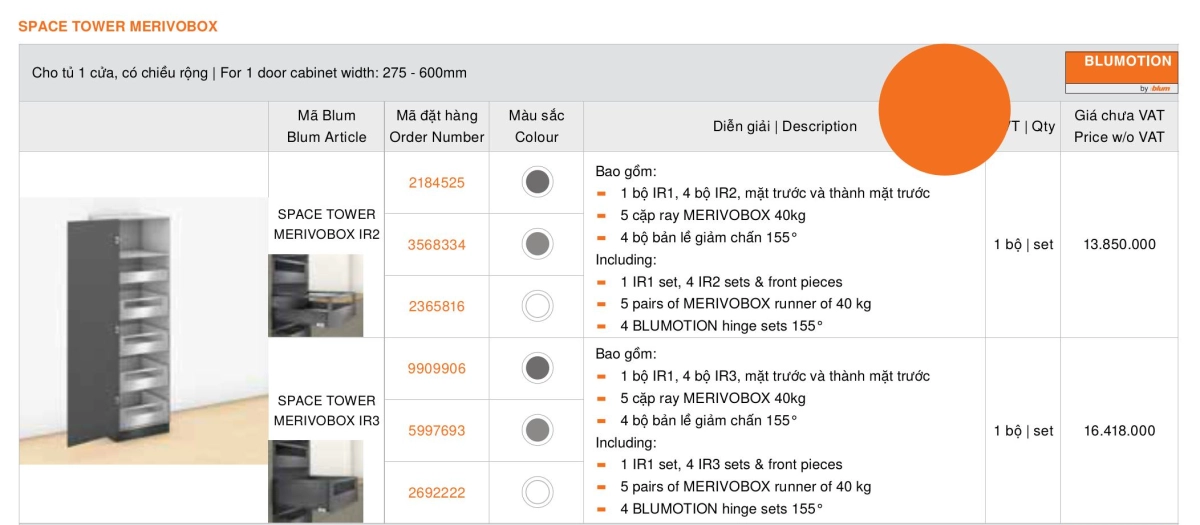Image resolution: width=1200 pixels, height=525 pixels.
Task: Click the tall Space Tower cabinet image
Action: 142,330
